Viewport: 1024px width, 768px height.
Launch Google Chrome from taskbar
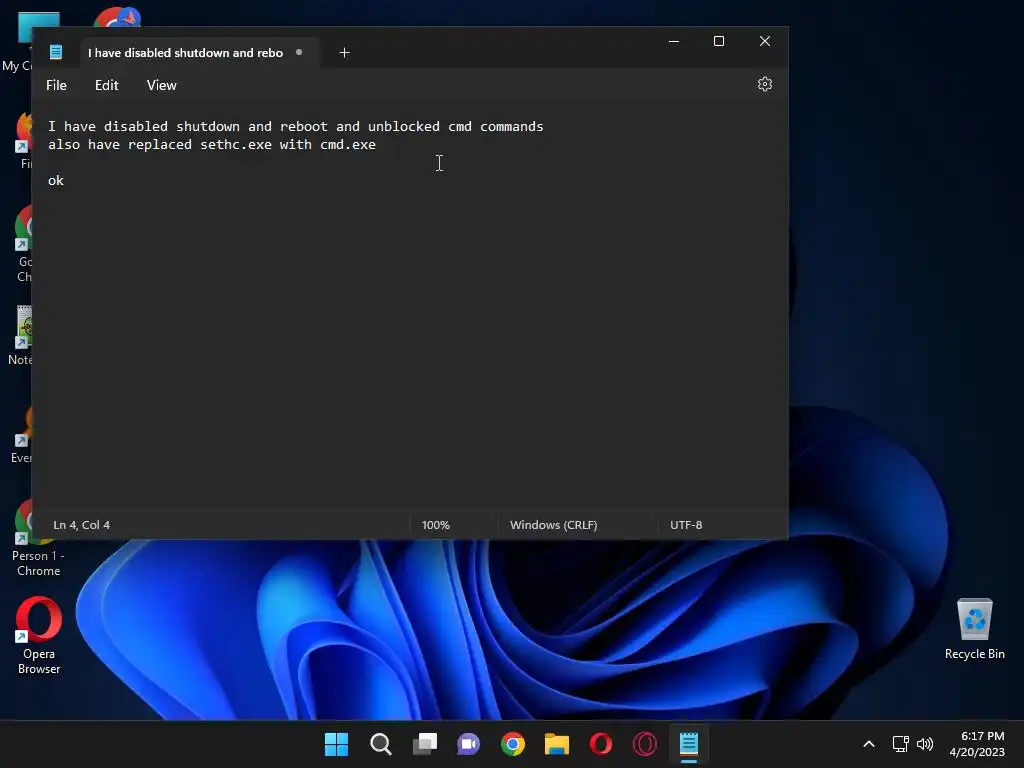513,744
